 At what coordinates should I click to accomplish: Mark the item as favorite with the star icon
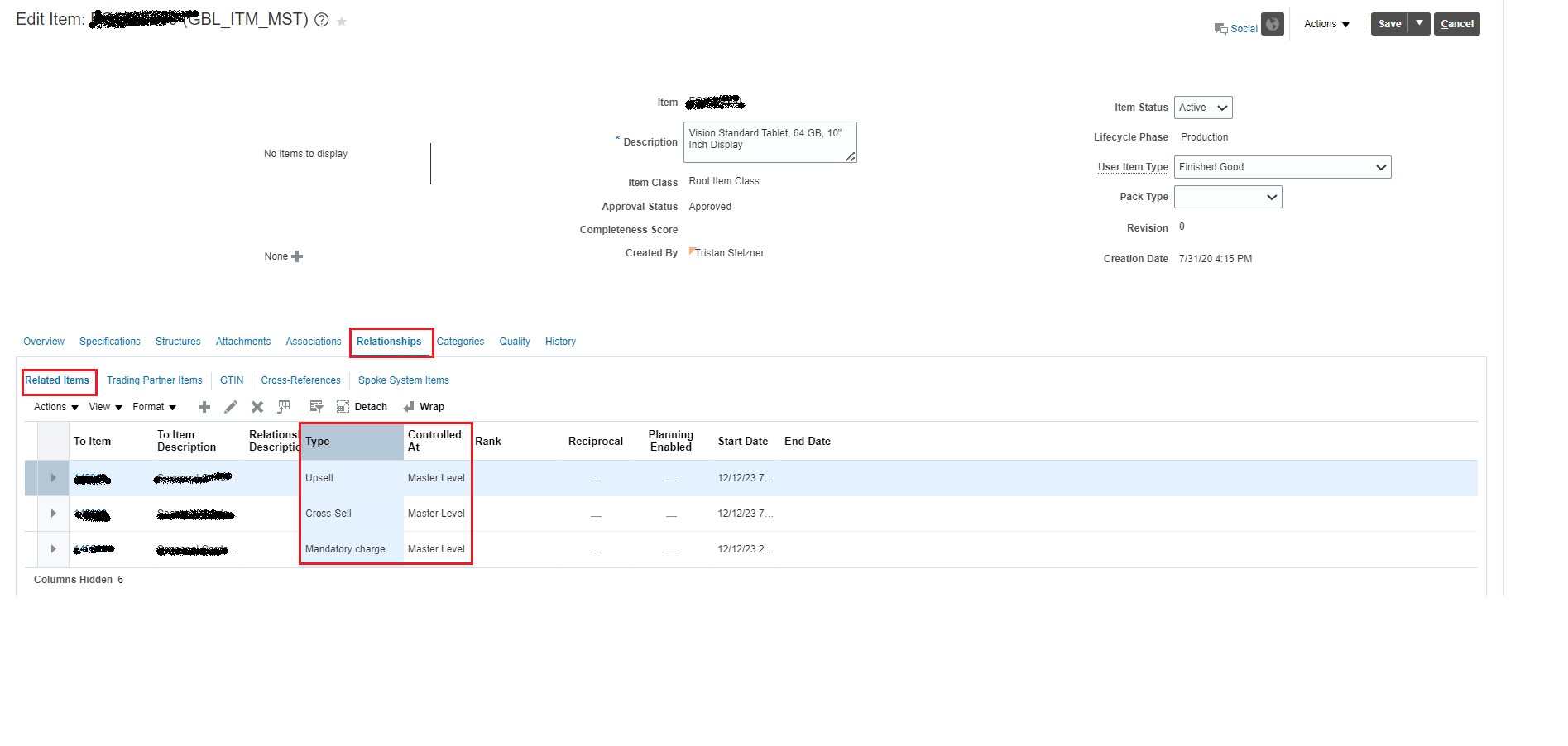(x=342, y=22)
